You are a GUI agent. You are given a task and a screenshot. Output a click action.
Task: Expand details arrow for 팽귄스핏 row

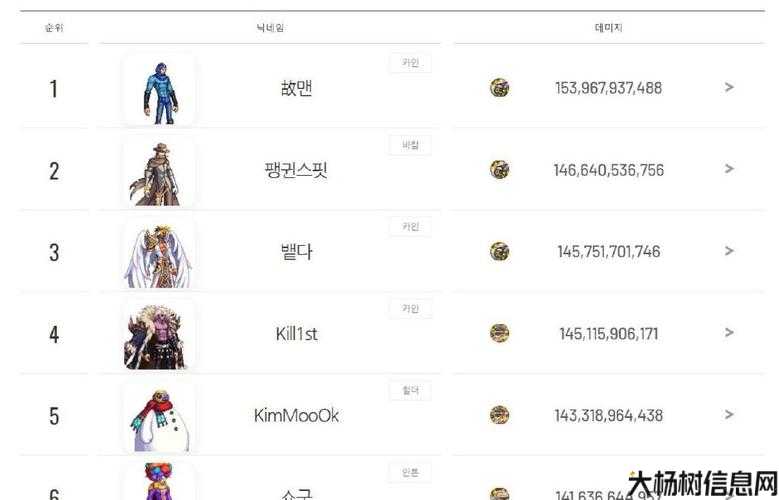(729, 169)
